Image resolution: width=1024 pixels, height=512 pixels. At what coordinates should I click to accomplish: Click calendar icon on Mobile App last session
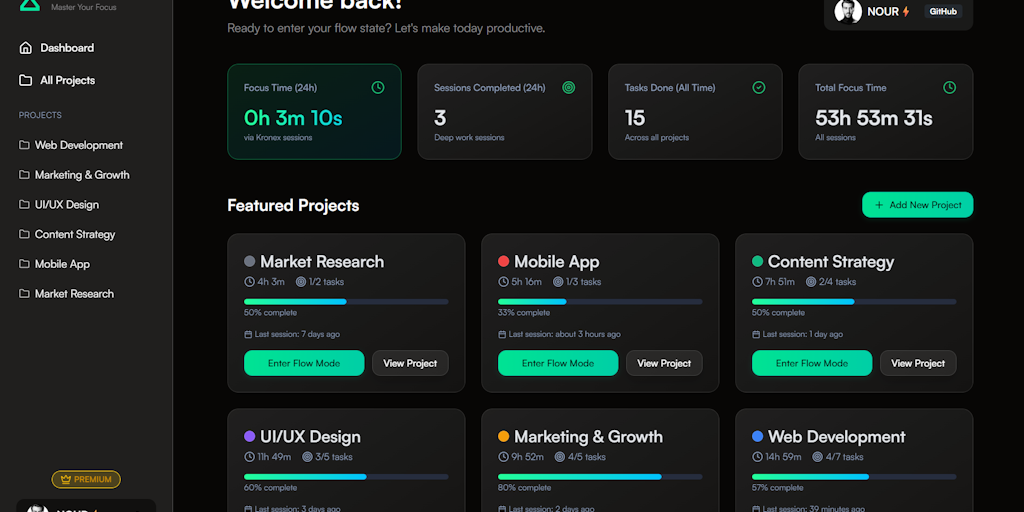pyautogui.click(x=502, y=334)
